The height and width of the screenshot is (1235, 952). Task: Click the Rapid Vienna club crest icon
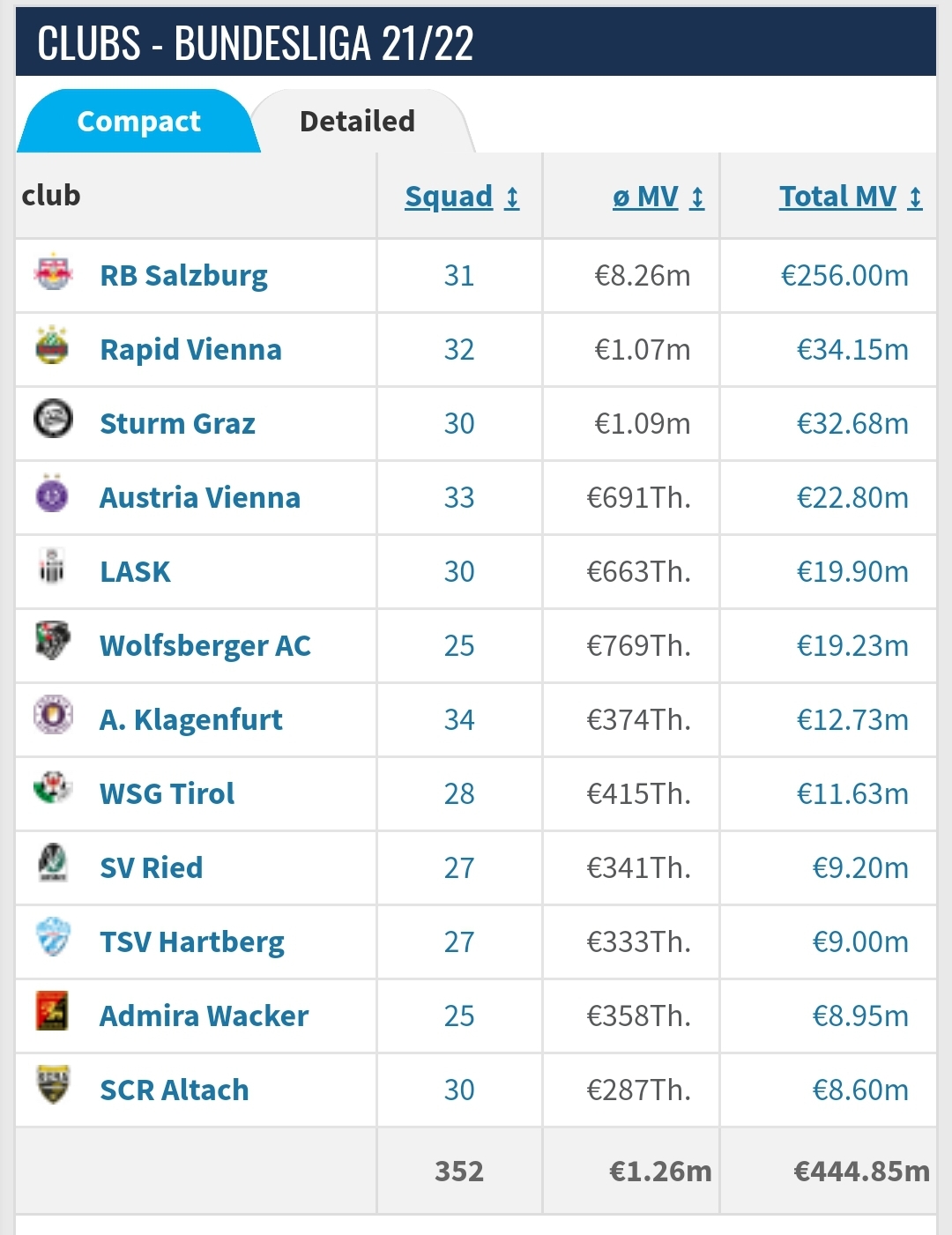point(53,346)
